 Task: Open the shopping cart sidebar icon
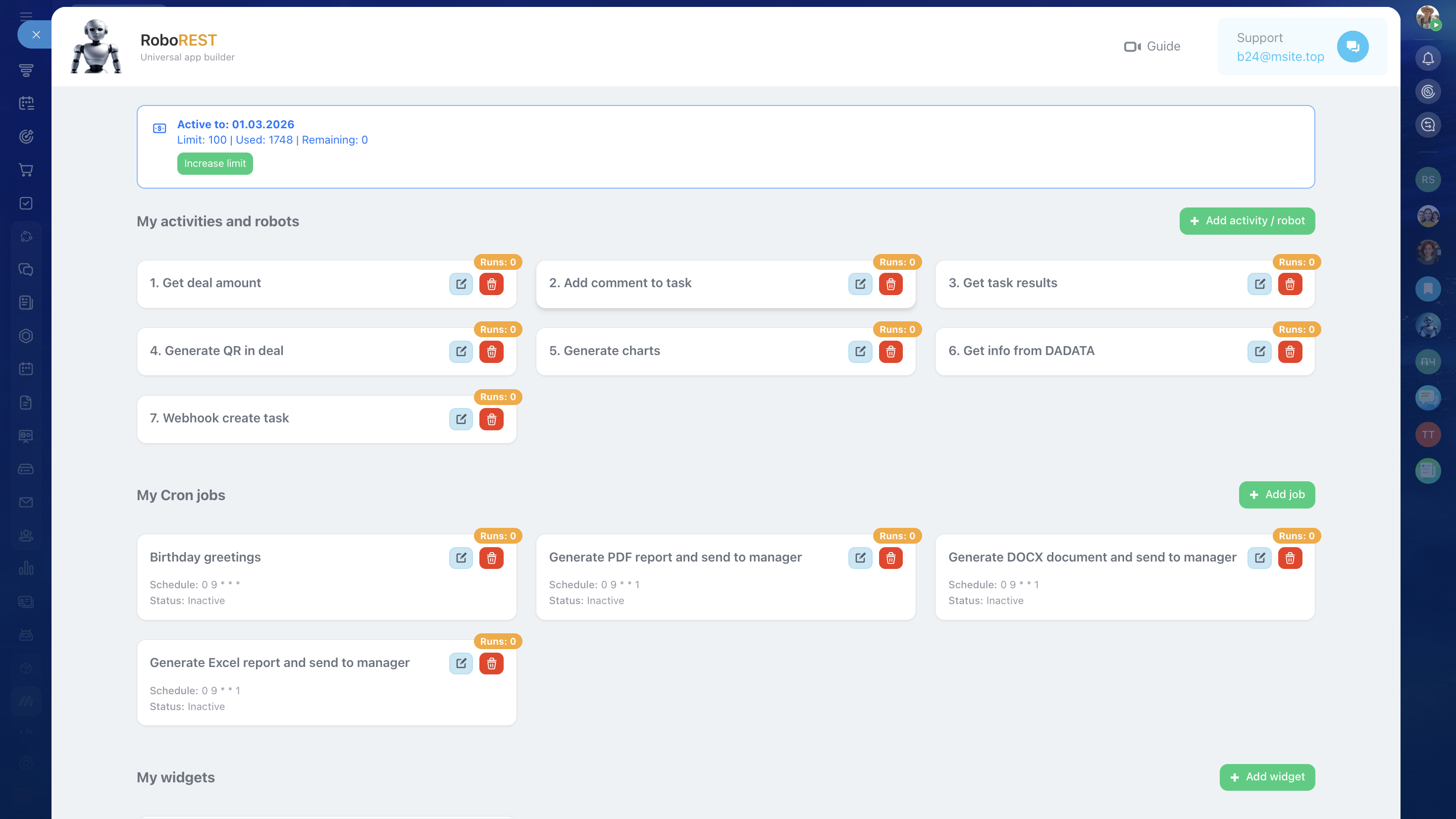(x=26, y=169)
